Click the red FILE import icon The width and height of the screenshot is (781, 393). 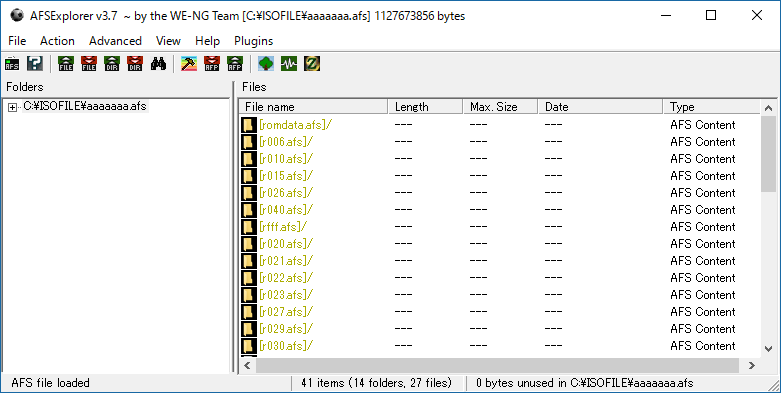(89, 63)
